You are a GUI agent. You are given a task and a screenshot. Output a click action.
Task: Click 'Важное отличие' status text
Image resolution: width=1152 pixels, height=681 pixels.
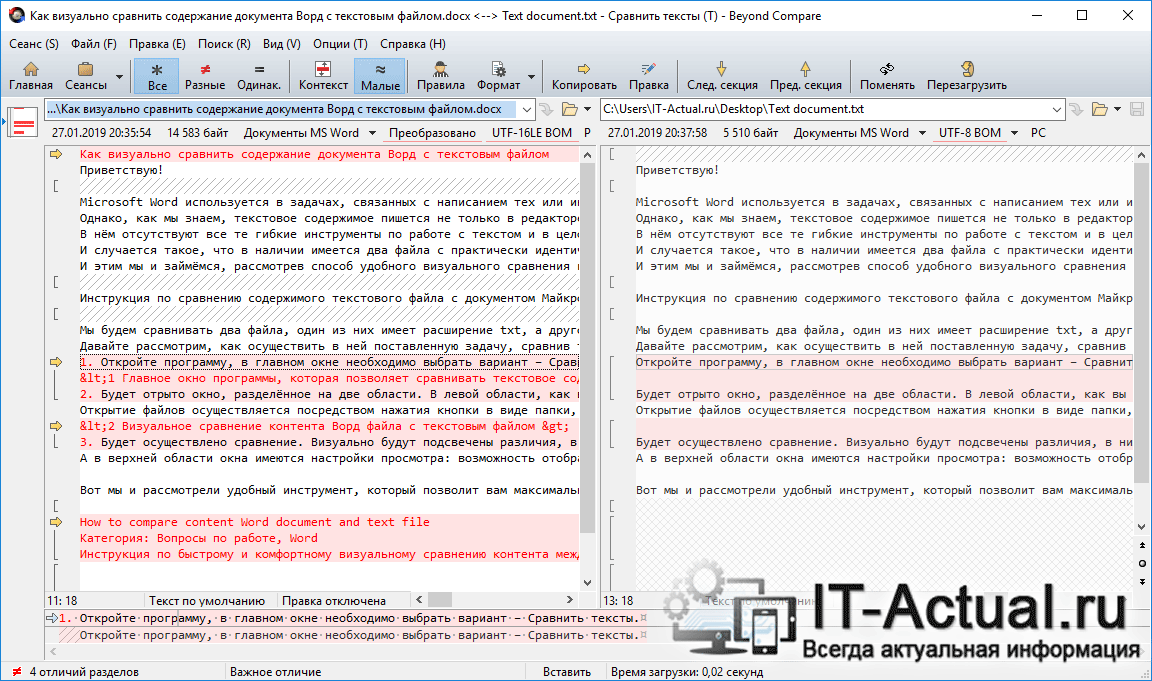276,672
